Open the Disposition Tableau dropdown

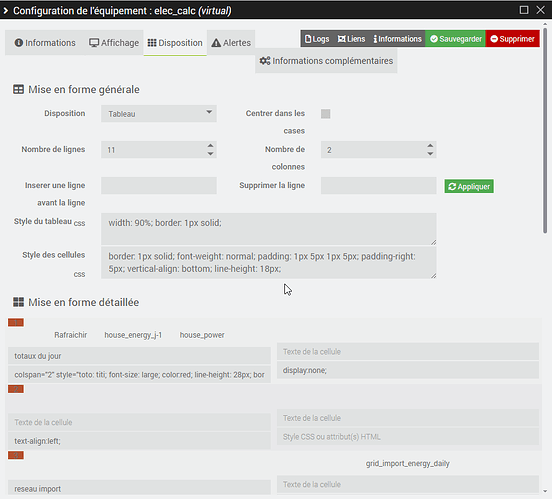pos(159,114)
